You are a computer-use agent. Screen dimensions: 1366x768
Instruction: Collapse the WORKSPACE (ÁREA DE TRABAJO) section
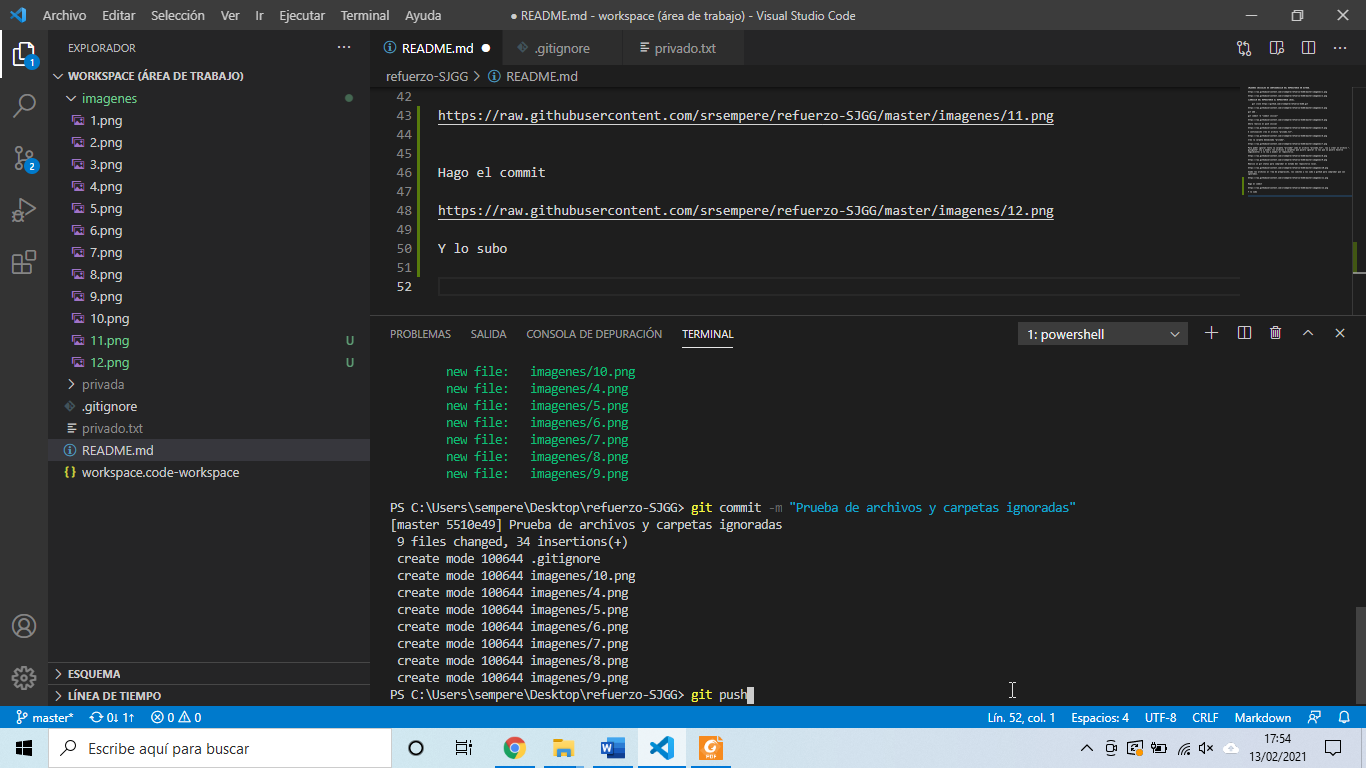pos(209,76)
